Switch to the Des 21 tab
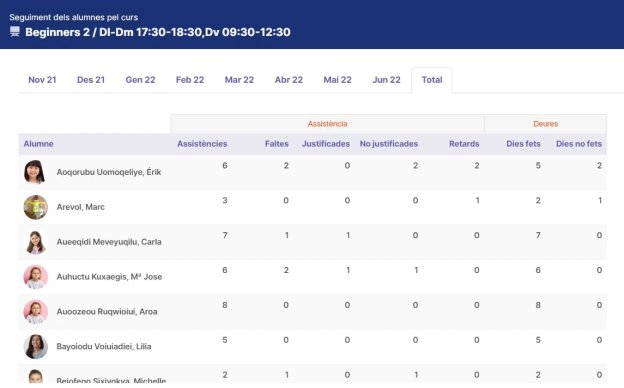 91,80
